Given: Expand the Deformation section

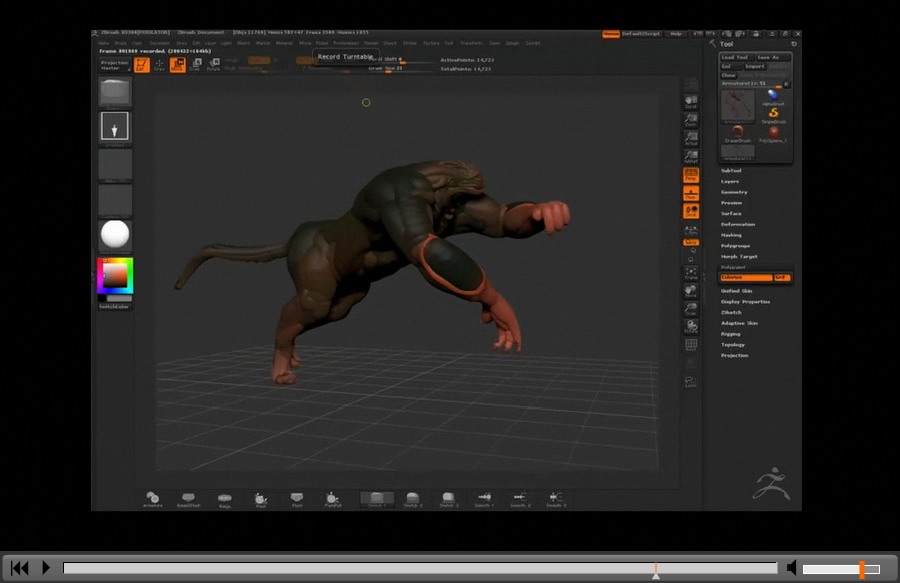Looking at the screenshot, I should click(738, 224).
